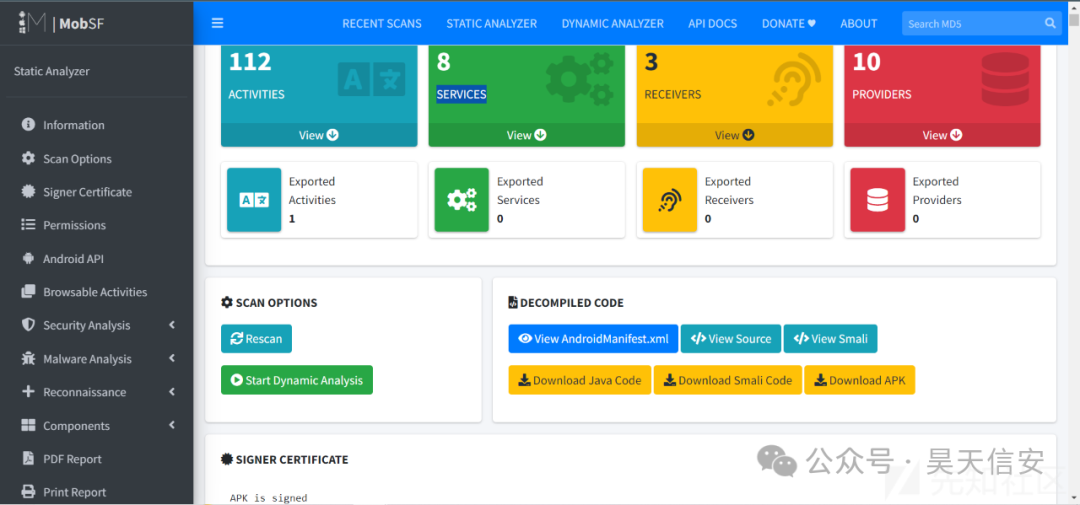Click the ear icon in Receivers card
This screenshot has height=505, width=1080.
click(x=794, y=80)
